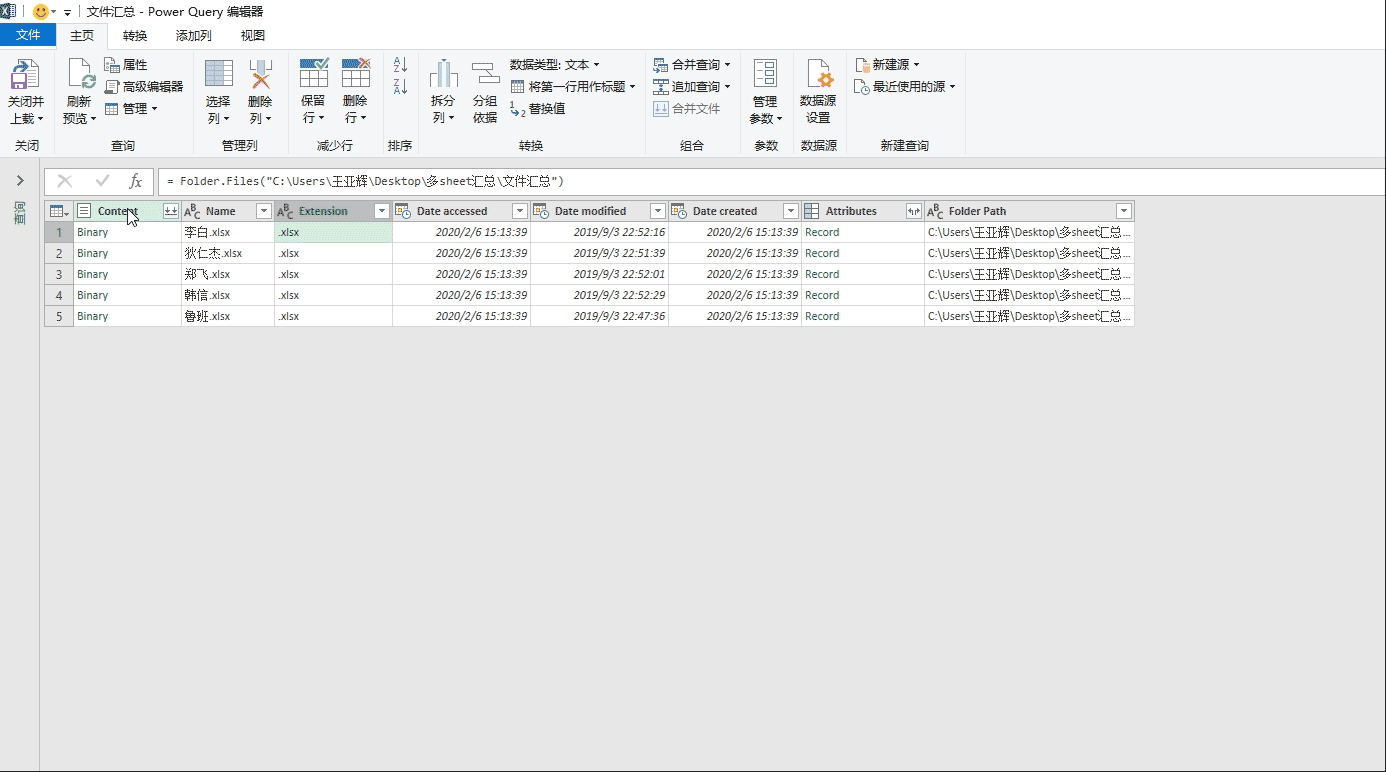
Task: Click the Binary link in row 1
Action: coord(92,232)
